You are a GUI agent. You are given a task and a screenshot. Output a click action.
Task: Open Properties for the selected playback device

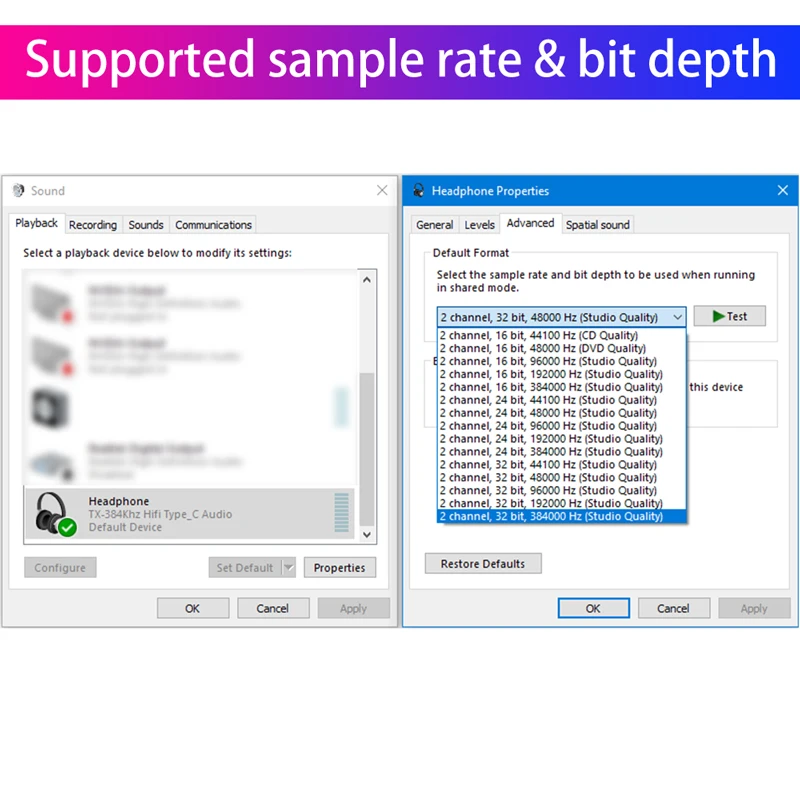[x=340, y=567]
